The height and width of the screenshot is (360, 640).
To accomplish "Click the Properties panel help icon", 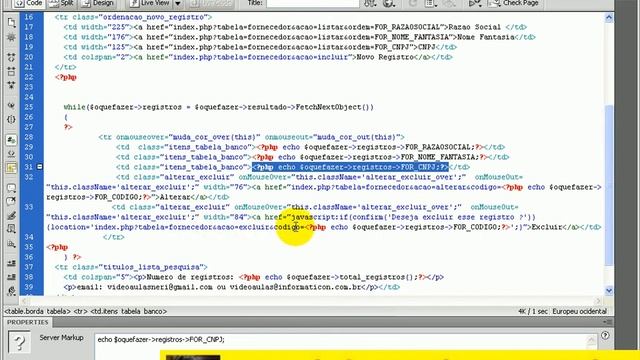I will point(605,335).
